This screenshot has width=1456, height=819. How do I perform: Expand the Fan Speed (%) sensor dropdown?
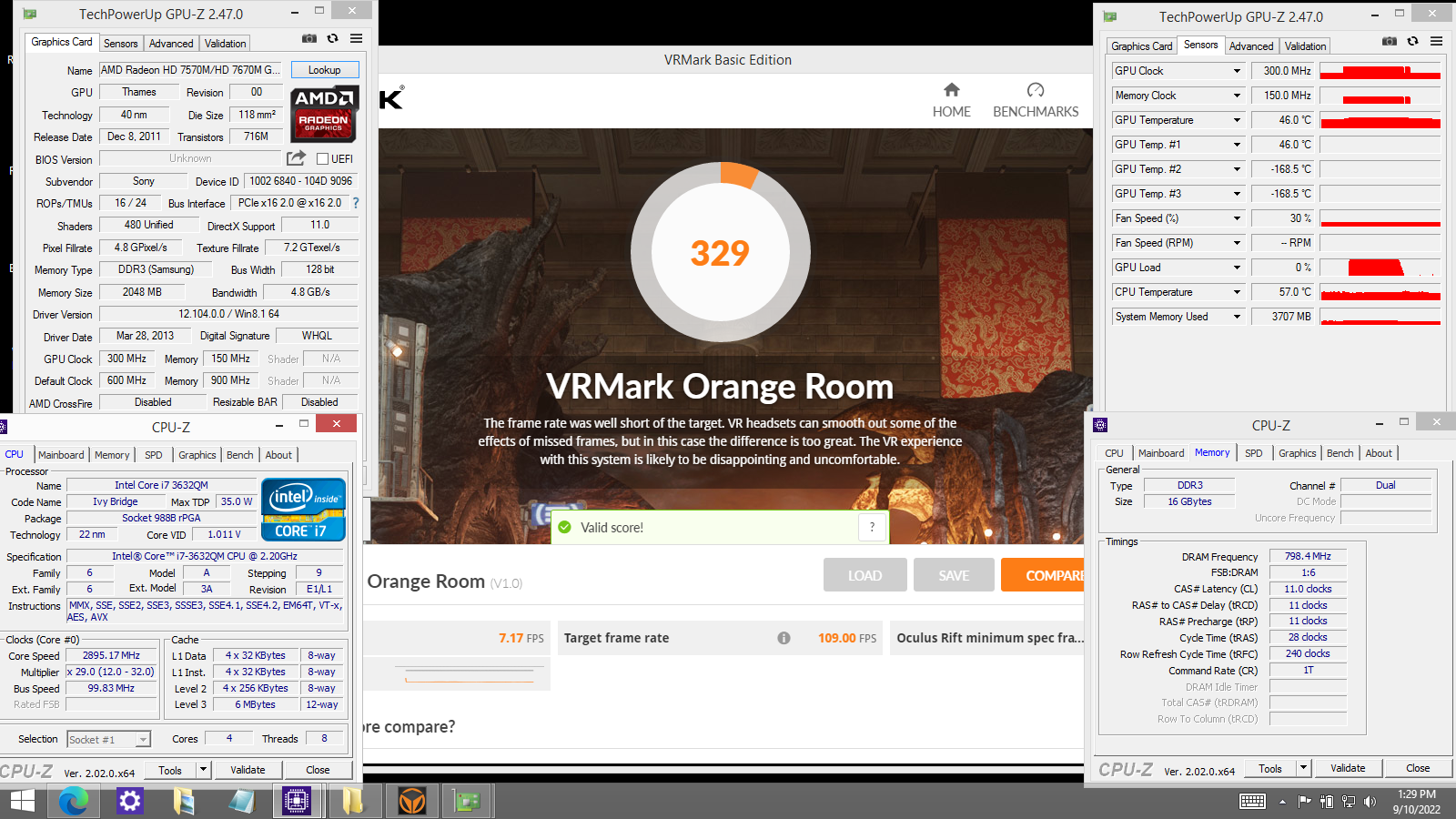pos(1237,218)
